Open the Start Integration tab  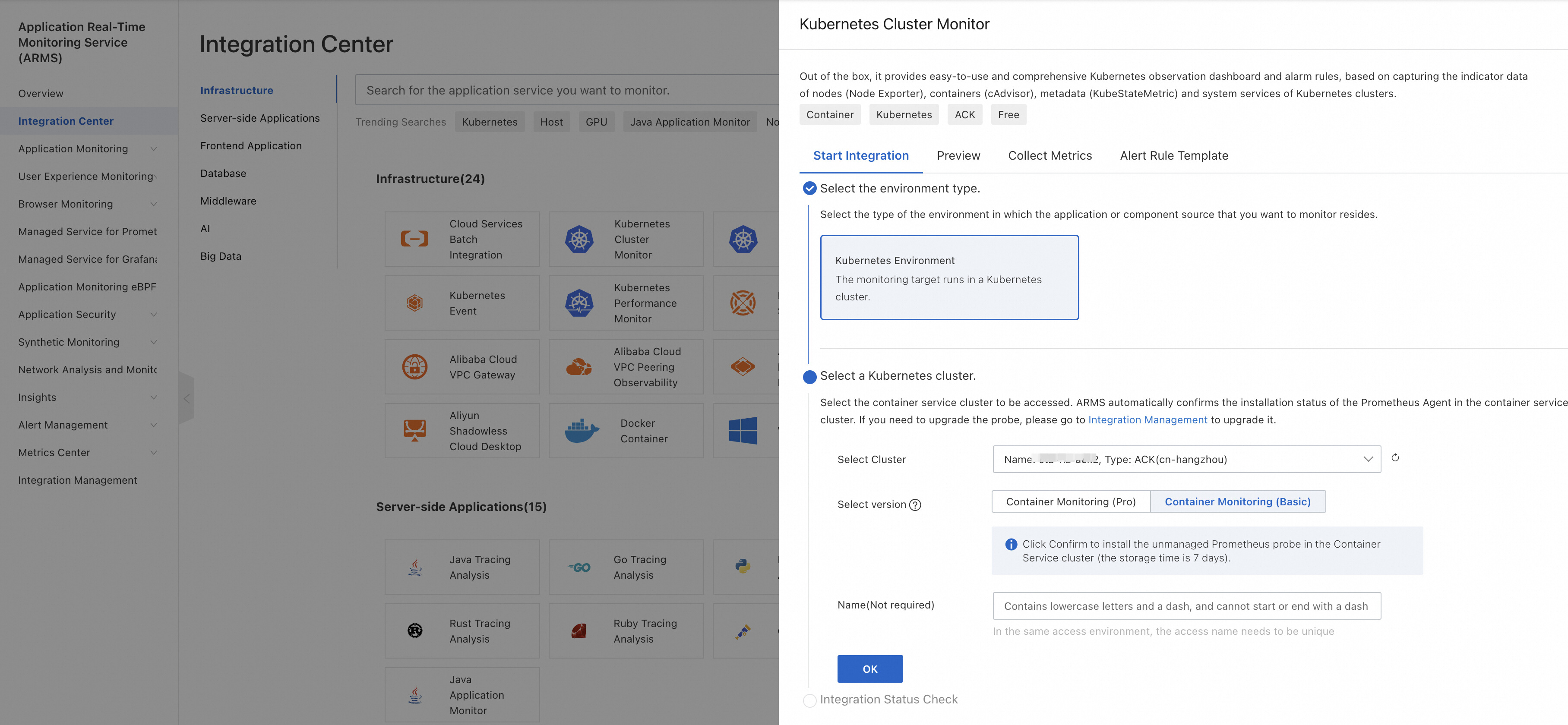click(x=861, y=156)
